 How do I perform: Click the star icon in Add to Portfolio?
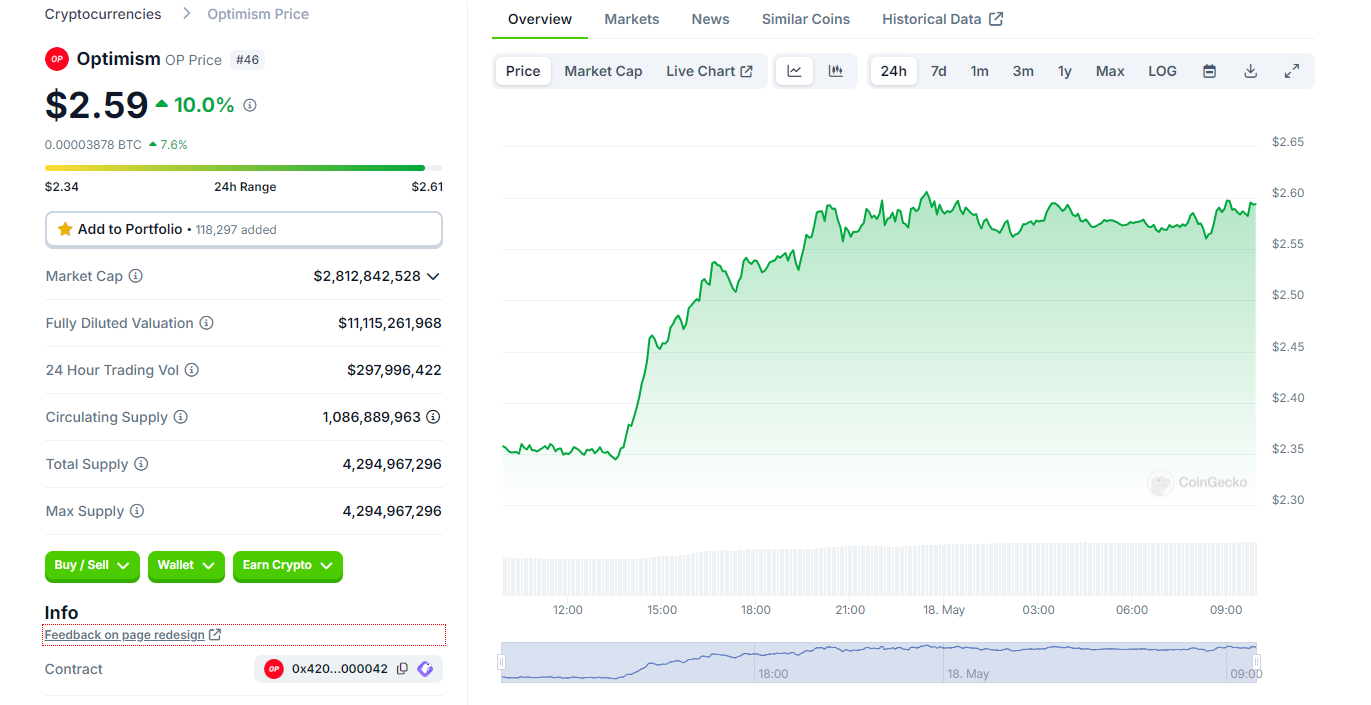tap(65, 229)
